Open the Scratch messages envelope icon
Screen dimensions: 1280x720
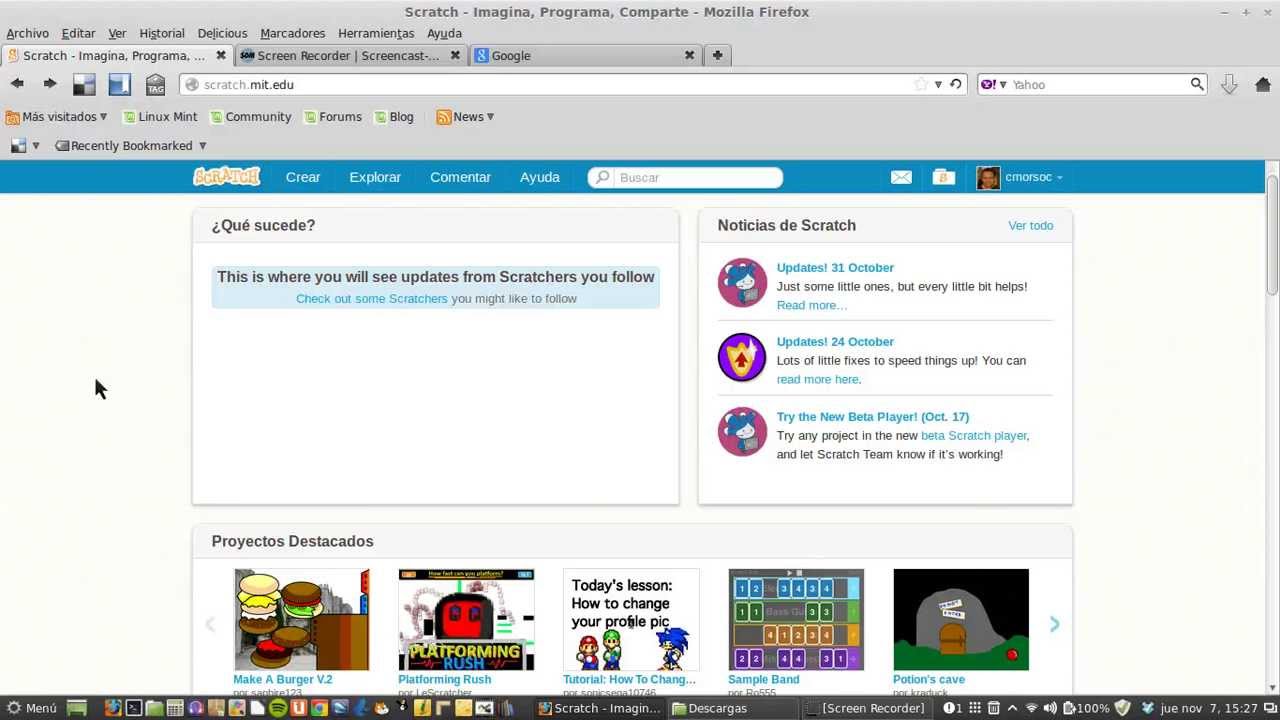click(x=901, y=177)
